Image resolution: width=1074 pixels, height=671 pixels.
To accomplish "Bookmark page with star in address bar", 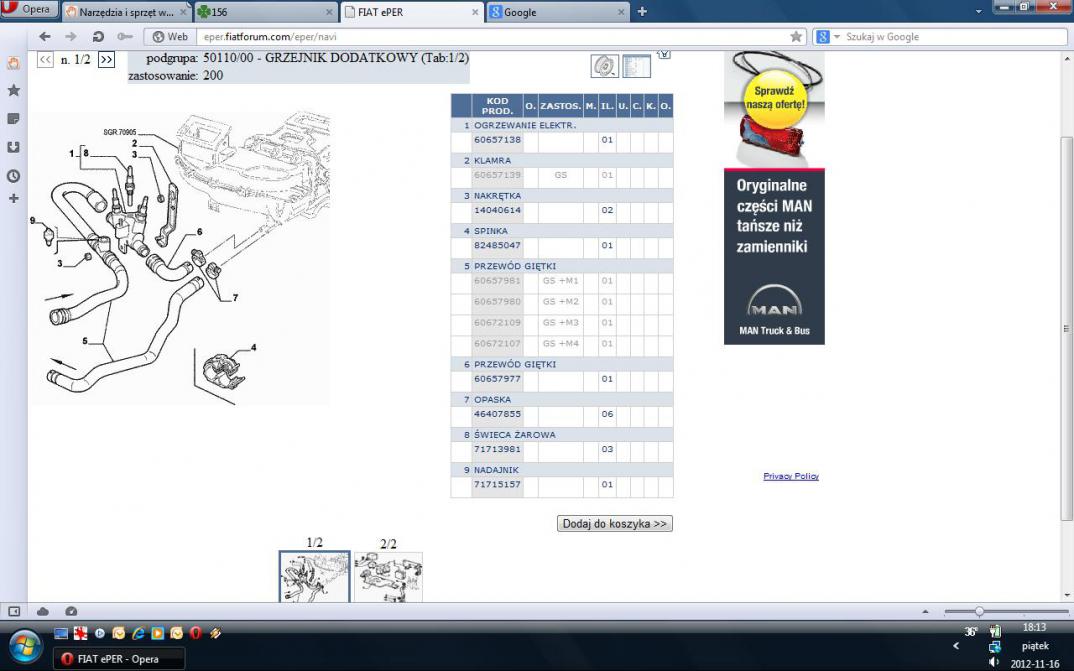I will tap(796, 37).
